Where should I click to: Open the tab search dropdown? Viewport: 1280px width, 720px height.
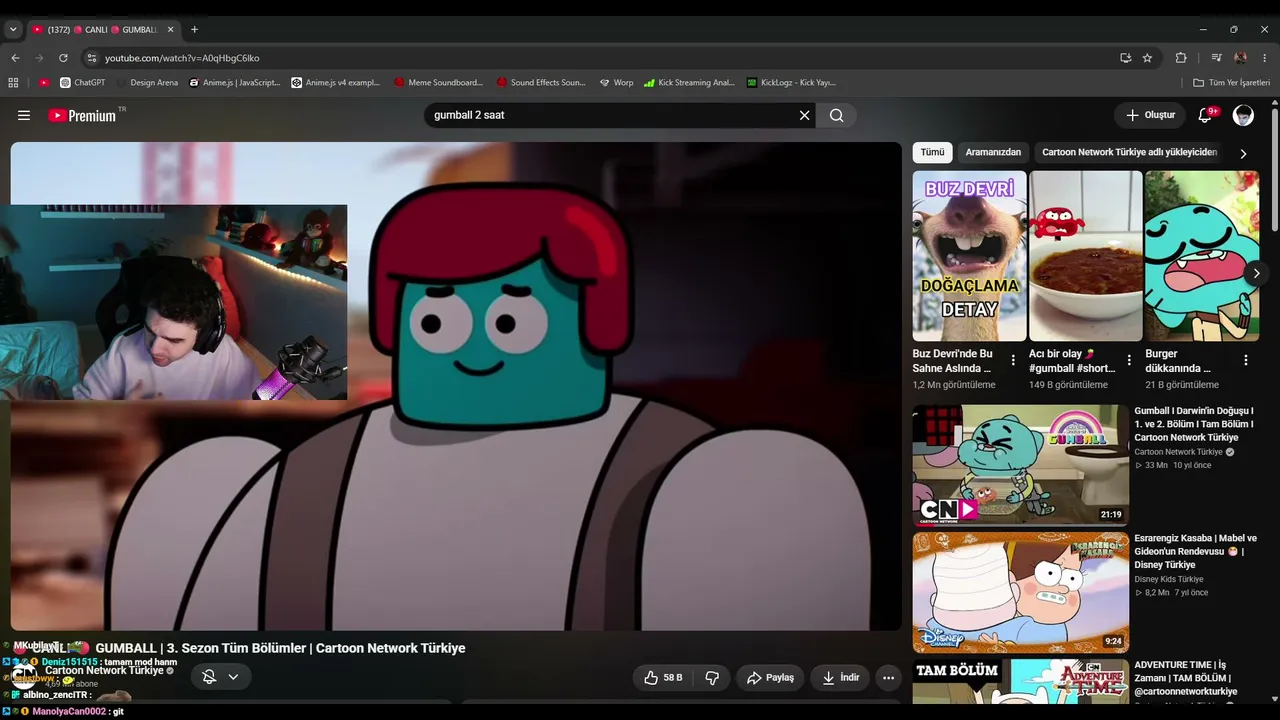[x=13, y=30]
